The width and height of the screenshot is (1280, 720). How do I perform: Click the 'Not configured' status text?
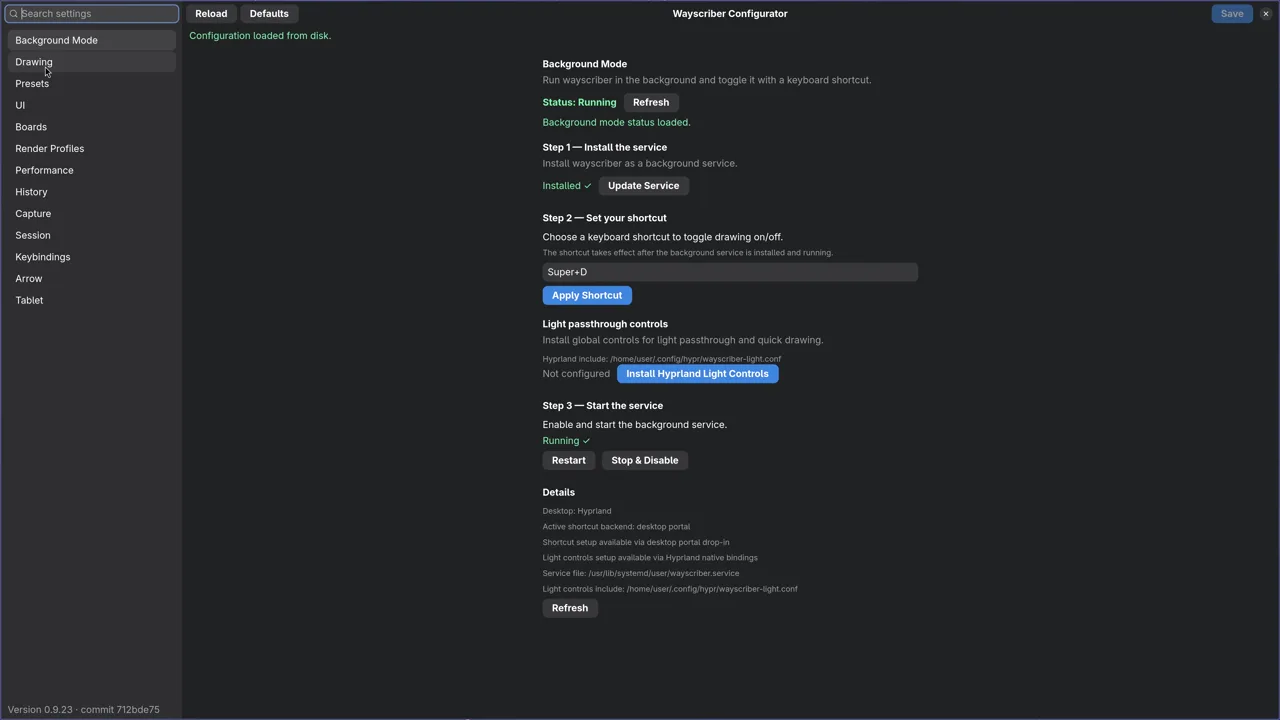click(576, 374)
